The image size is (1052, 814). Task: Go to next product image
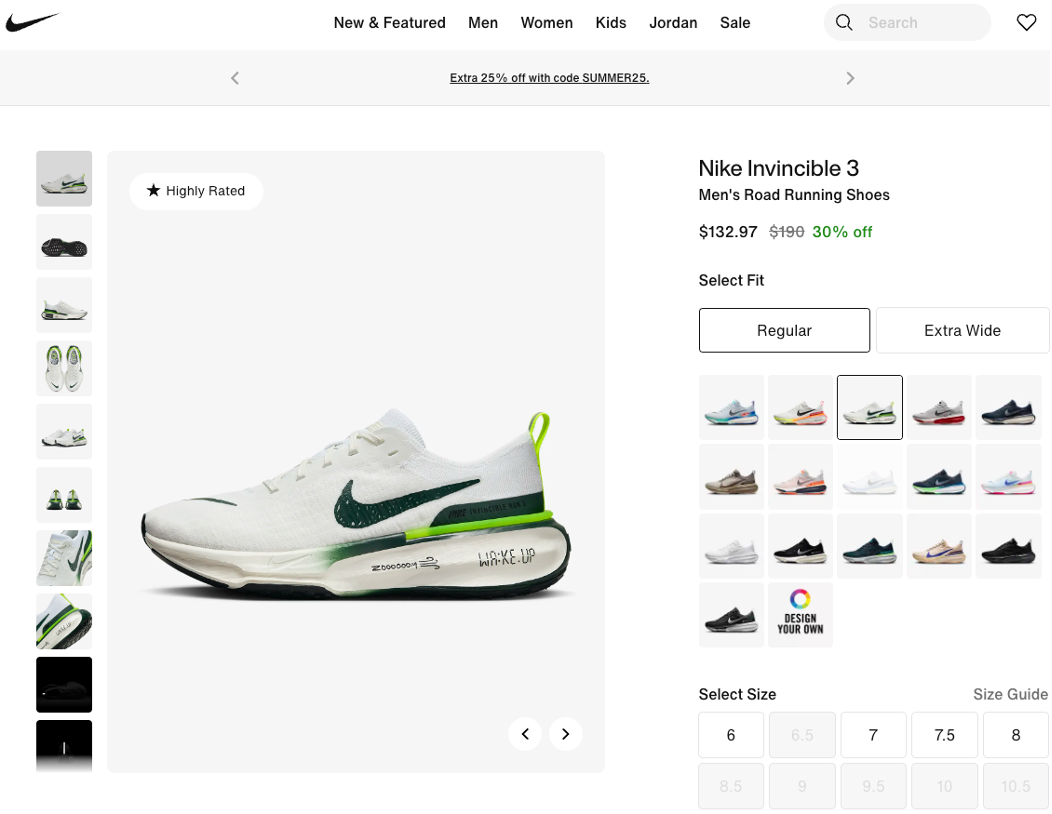[x=566, y=733]
